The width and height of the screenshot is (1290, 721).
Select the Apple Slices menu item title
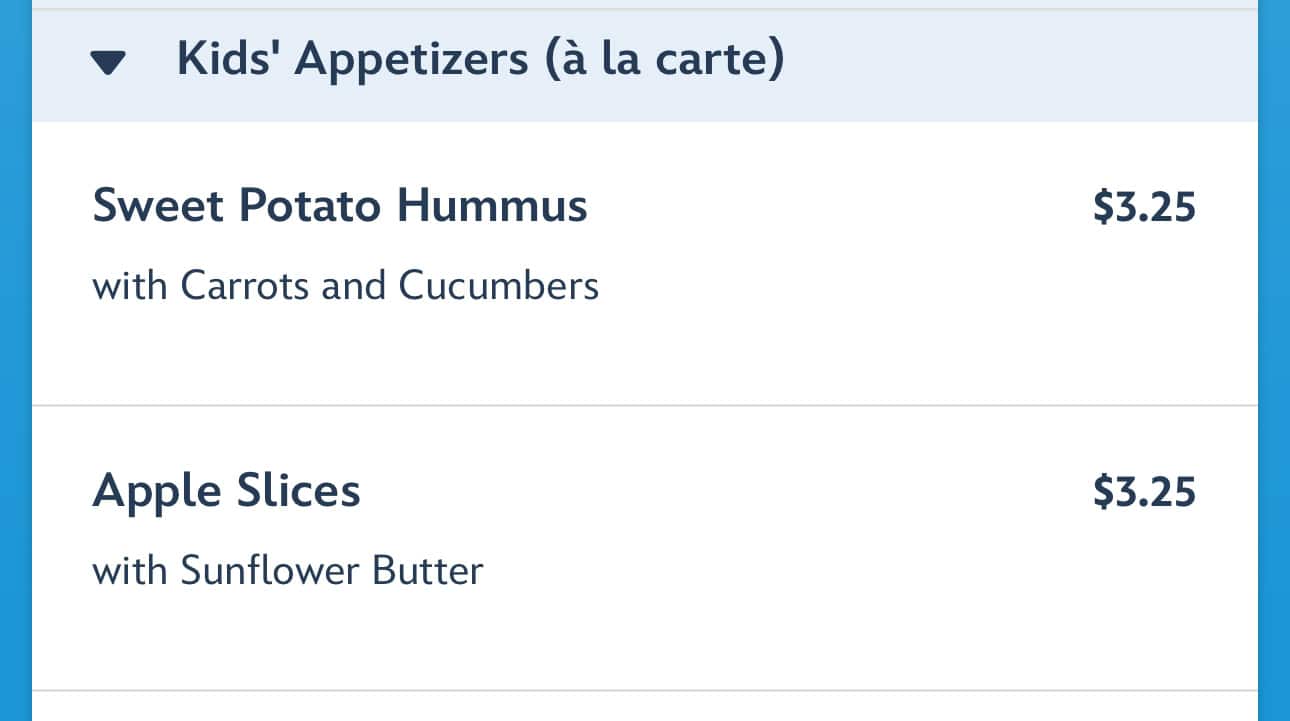point(227,491)
